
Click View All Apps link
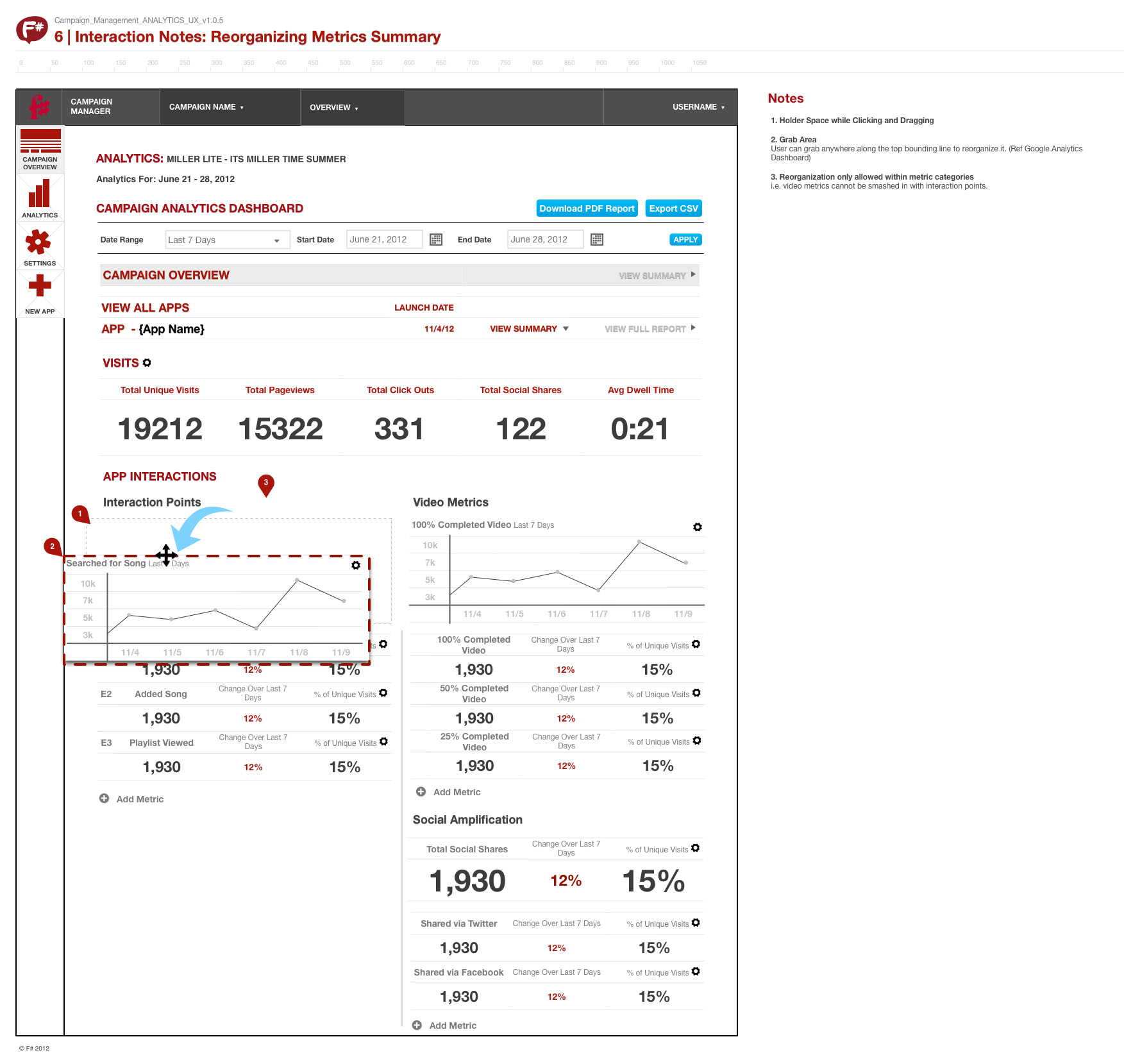pos(146,308)
